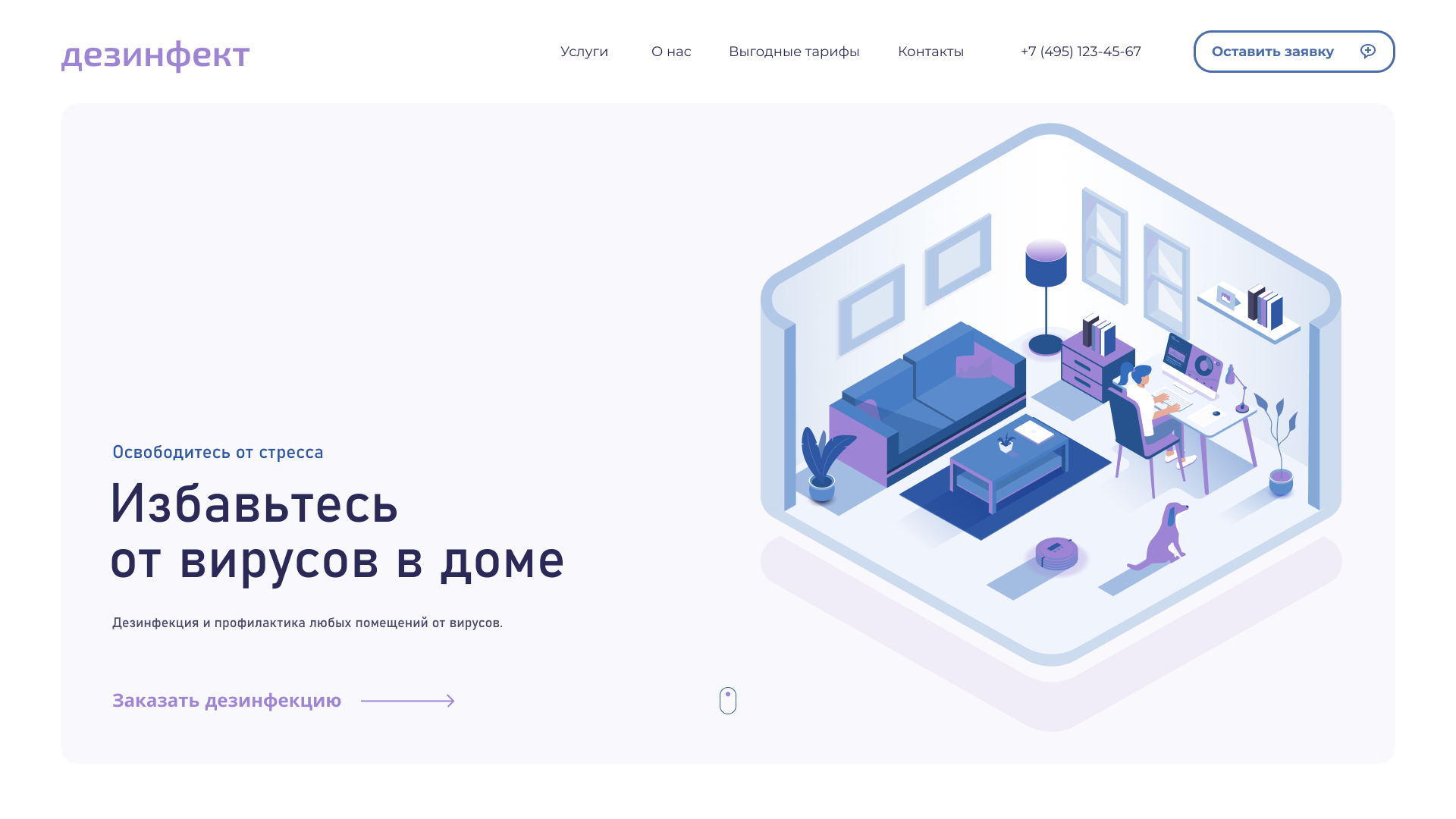The height and width of the screenshot is (819, 1456).
Task: Click Заказать дезинфекцию link
Action: [227, 700]
